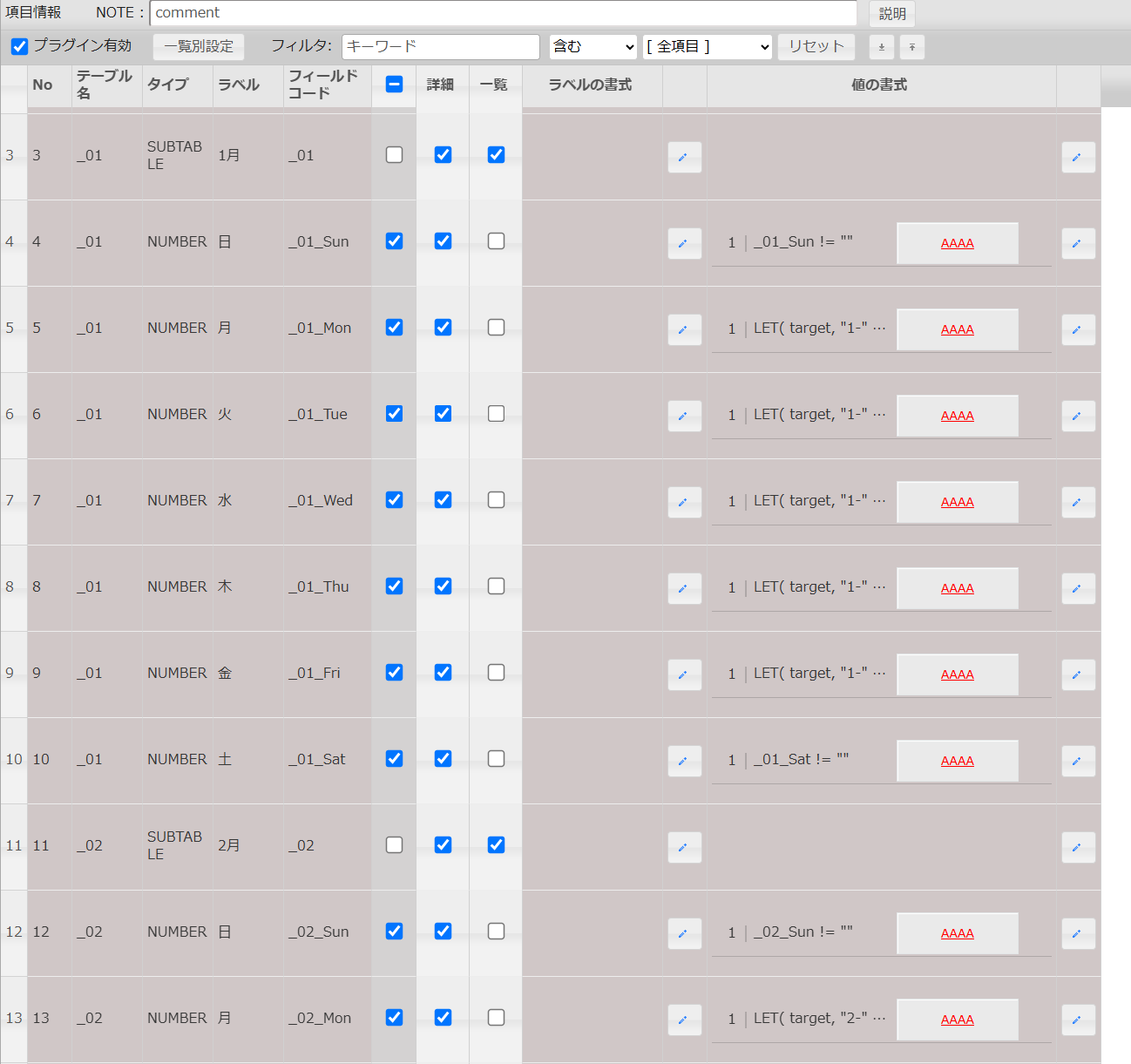Open label format editor for the 1月 subtable row
Screen dimensions: 1131x1064
click(684, 157)
